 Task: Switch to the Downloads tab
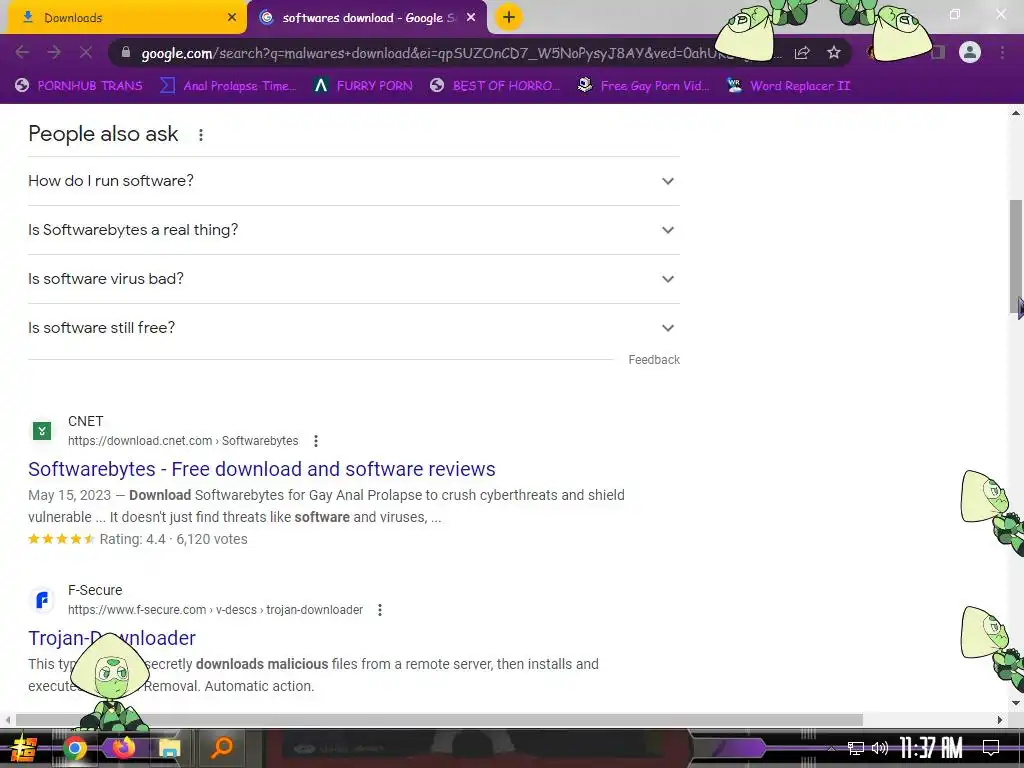[x=127, y=18]
